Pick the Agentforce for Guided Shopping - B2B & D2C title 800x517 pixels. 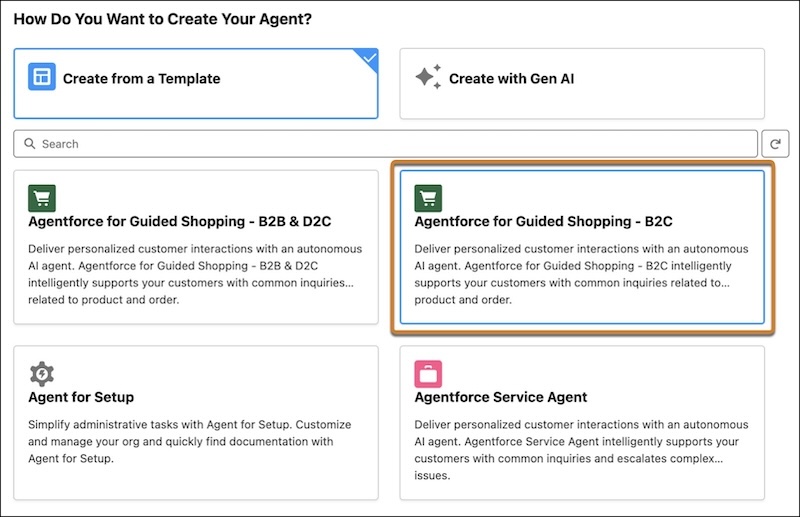tap(180, 221)
